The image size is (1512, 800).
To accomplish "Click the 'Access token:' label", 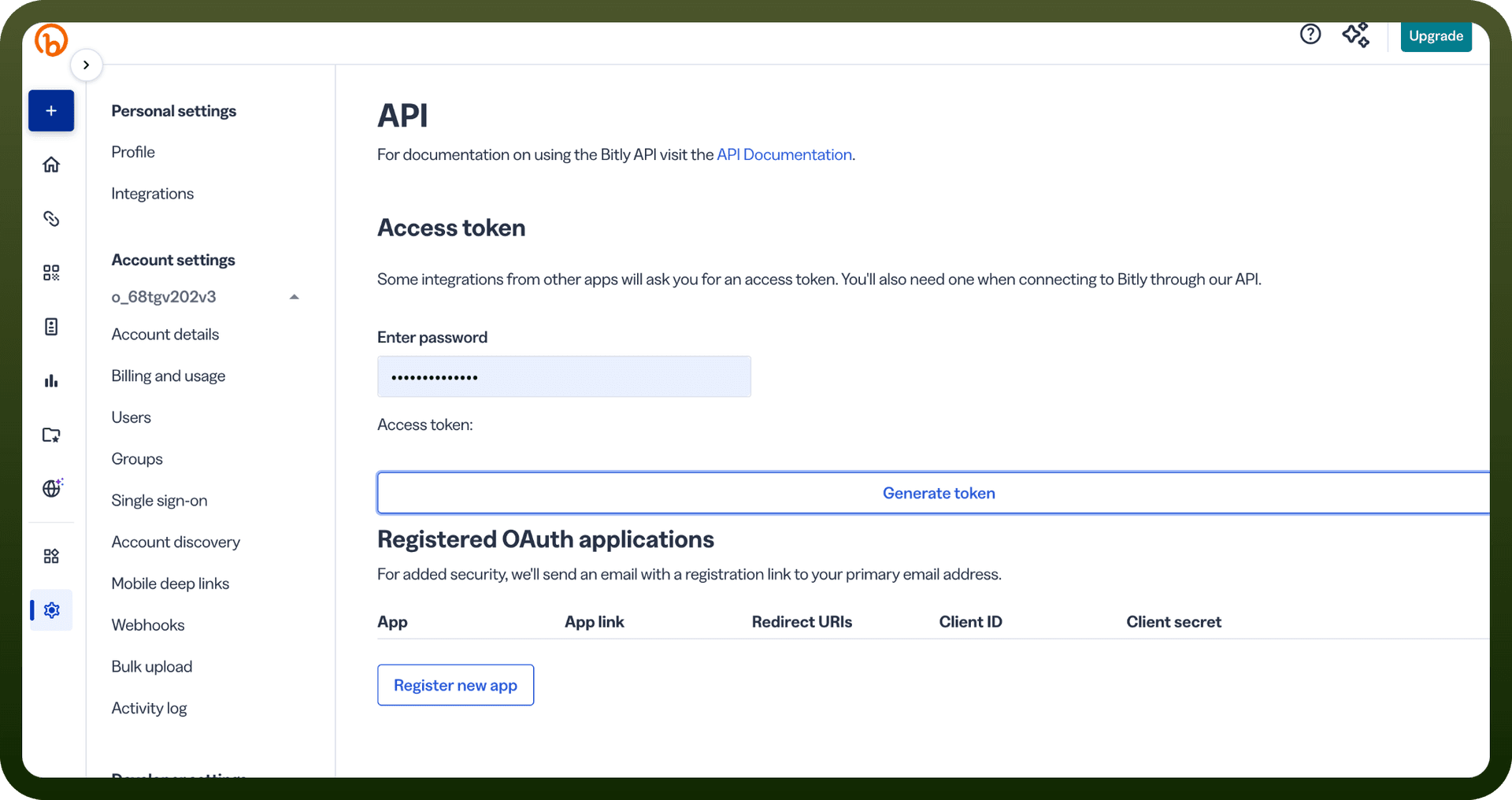I will 425,425.
